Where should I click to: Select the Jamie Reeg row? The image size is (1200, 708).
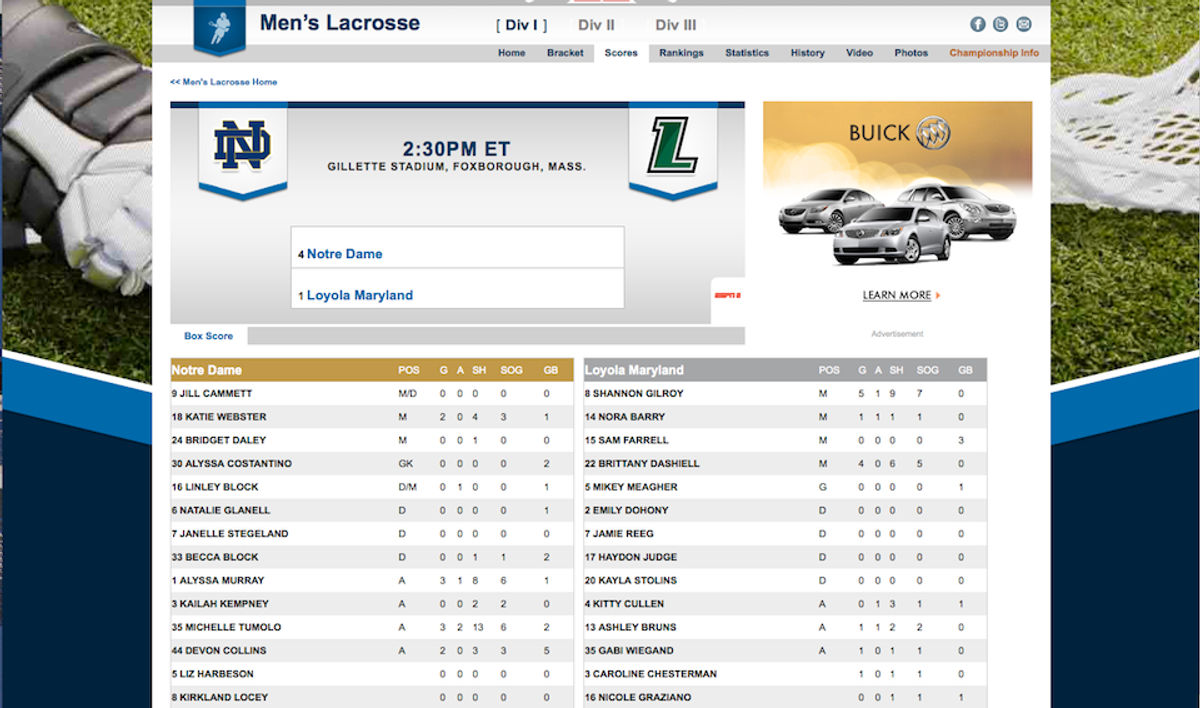coord(785,534)
